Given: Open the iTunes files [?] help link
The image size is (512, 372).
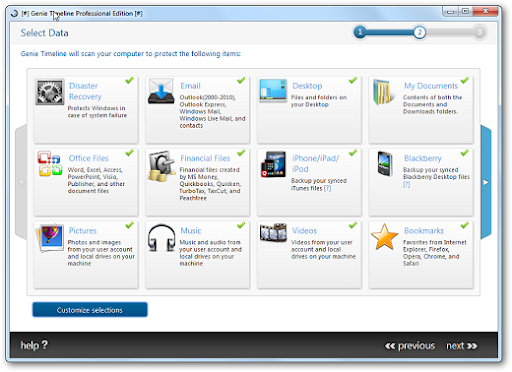Looking at the screenshot, I should pyautogui.click(x=327, y=188).
